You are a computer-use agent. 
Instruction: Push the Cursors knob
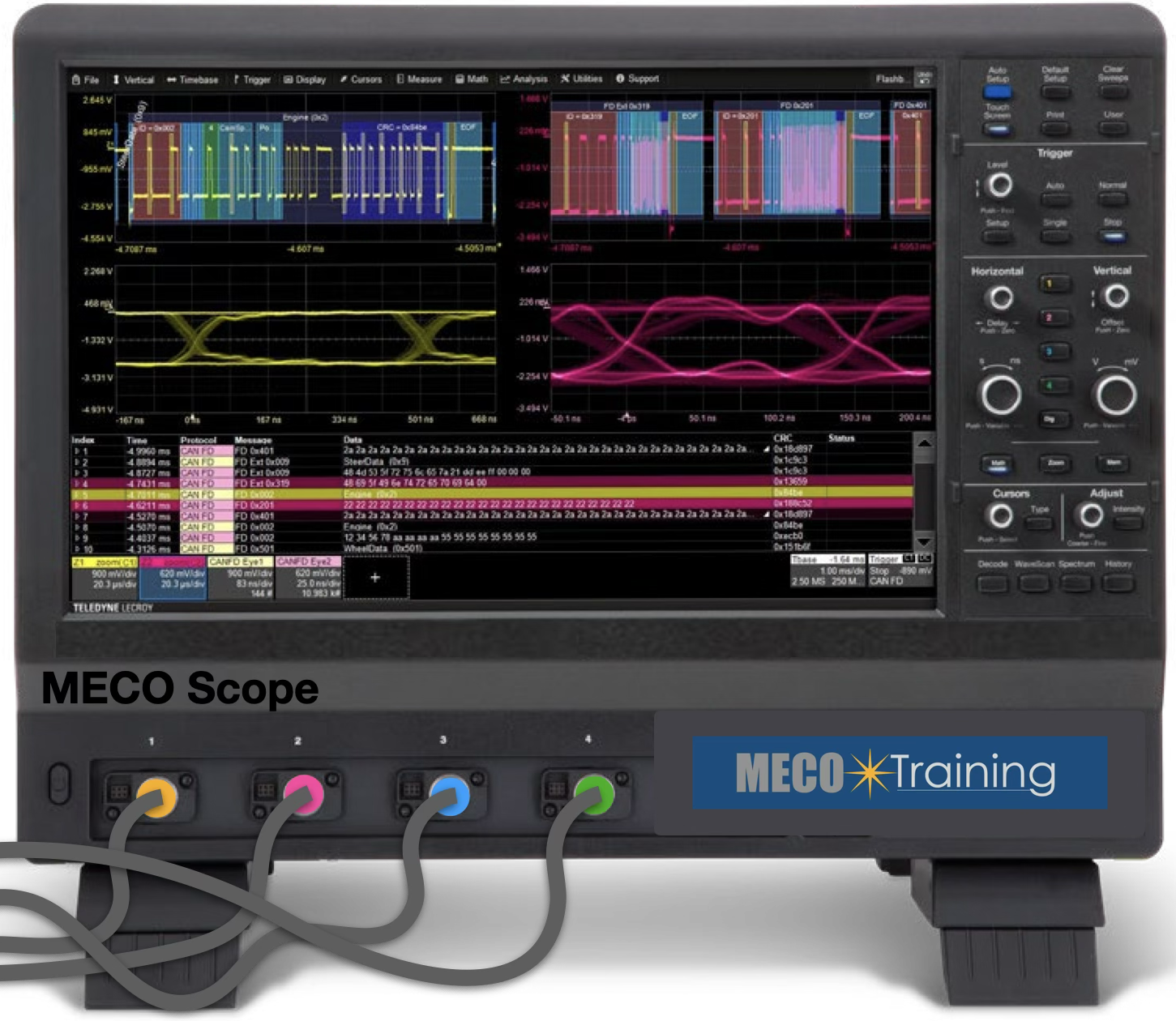(x=1001, y=515)
